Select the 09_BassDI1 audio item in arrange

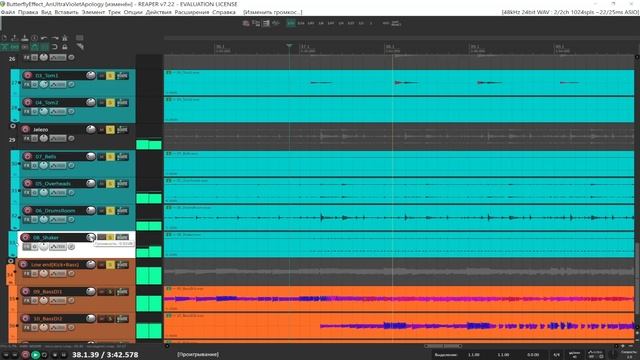coord(399,299)
